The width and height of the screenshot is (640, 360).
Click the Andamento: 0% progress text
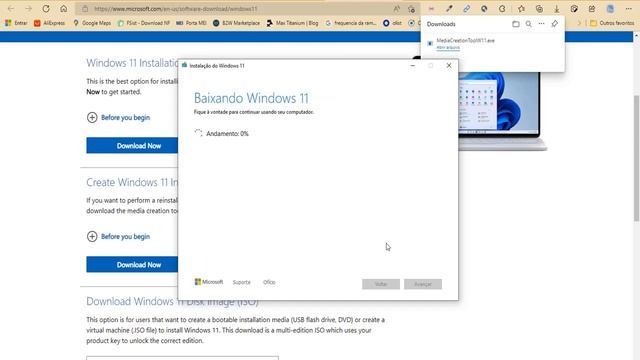[x=227, y=134]
